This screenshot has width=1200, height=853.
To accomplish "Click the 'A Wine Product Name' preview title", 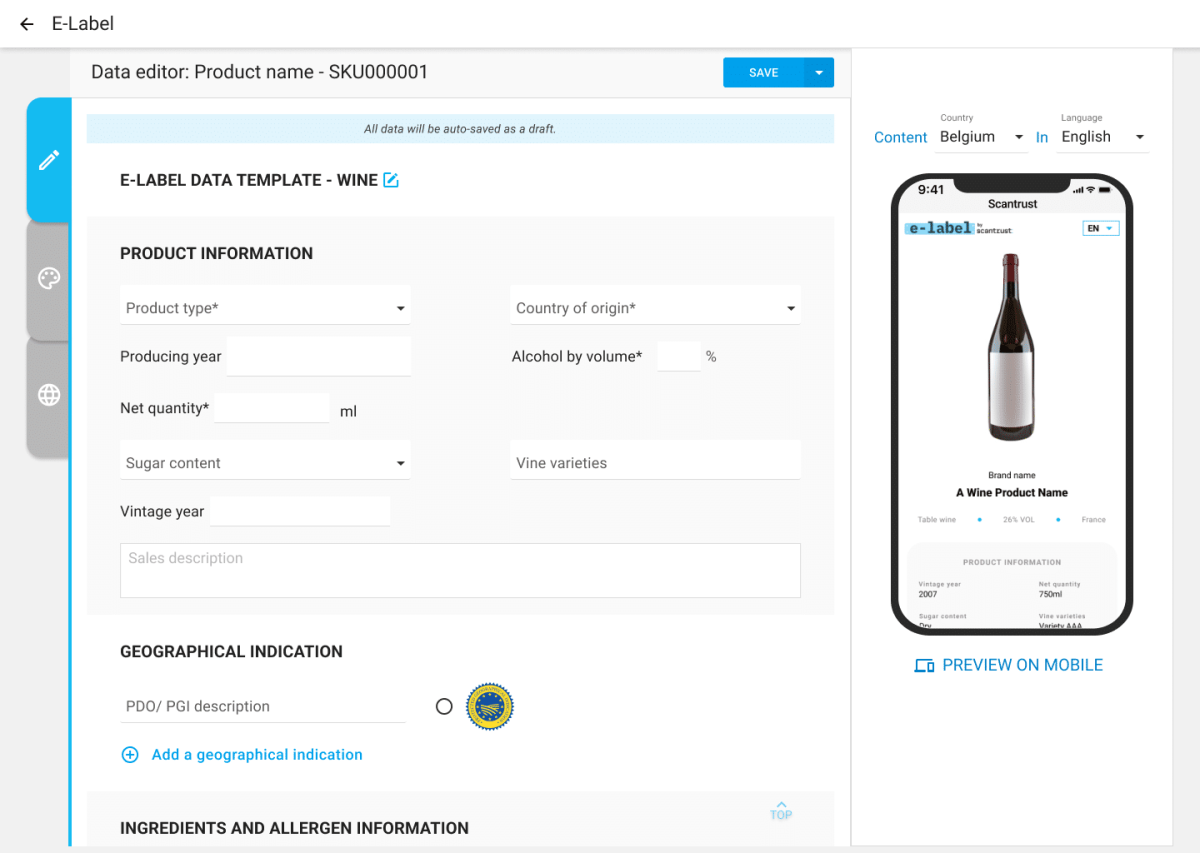I will point(1012,493).
